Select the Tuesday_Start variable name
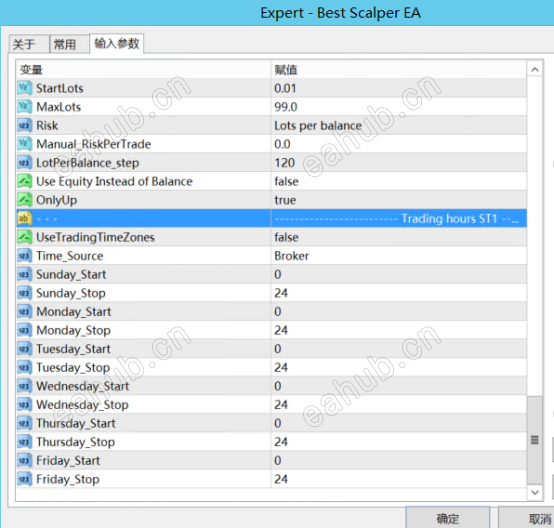 click(x=73, y=349)
